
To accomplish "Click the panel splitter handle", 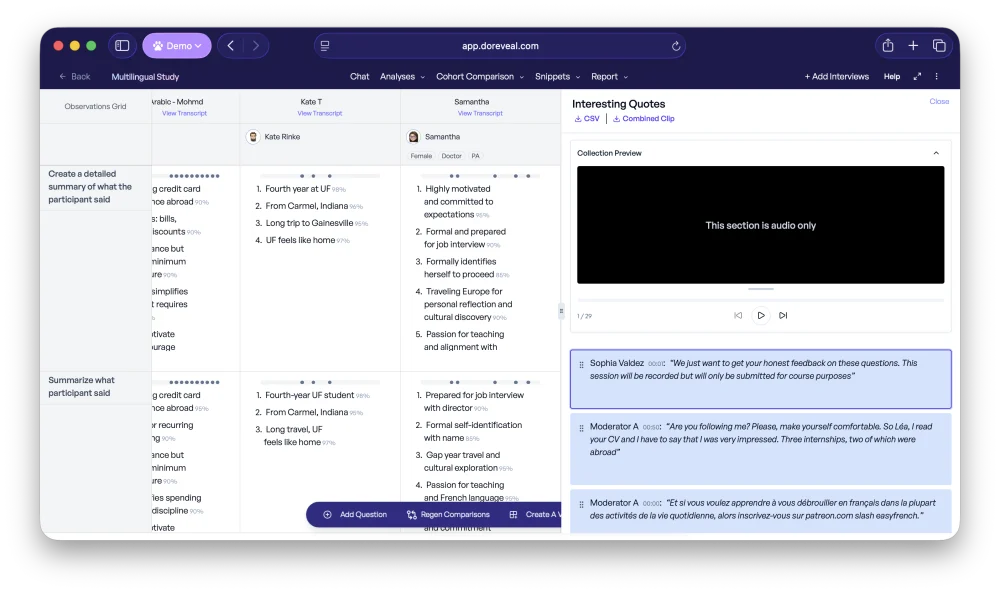I will 561,311.
